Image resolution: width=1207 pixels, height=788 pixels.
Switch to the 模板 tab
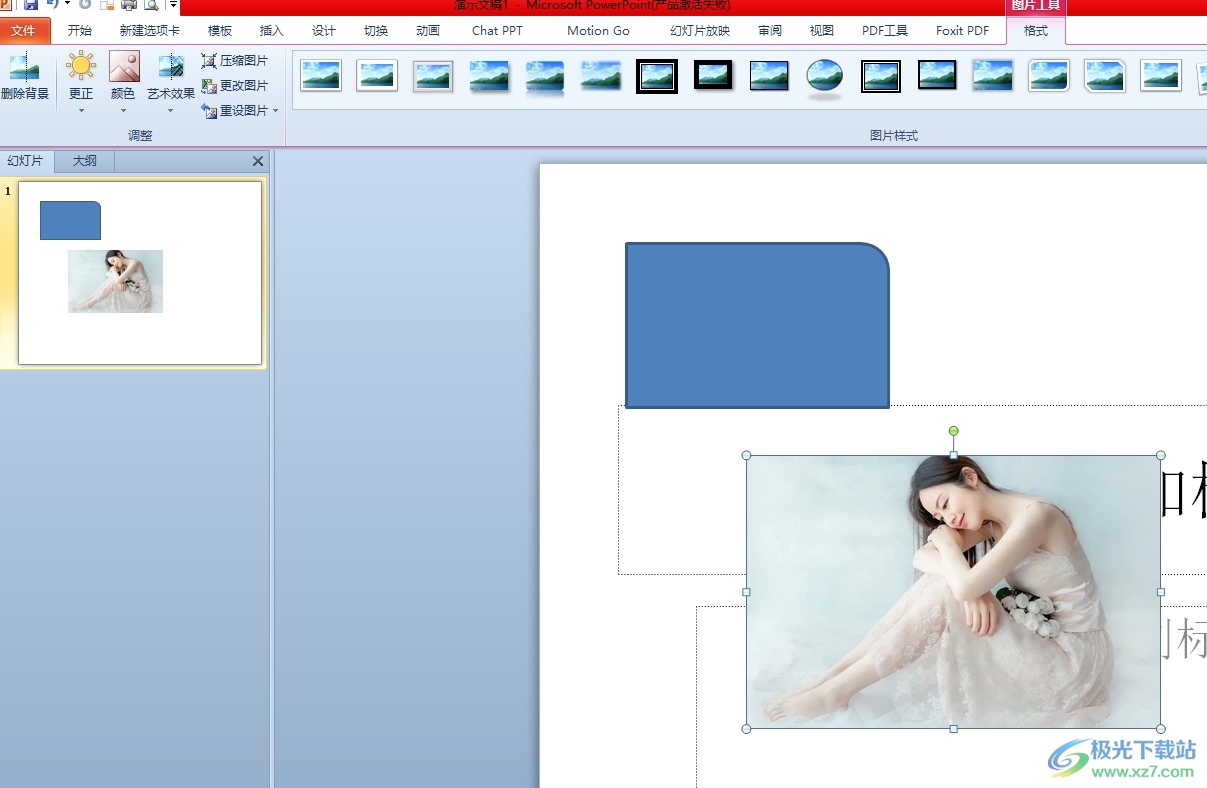tap(220, 31)
